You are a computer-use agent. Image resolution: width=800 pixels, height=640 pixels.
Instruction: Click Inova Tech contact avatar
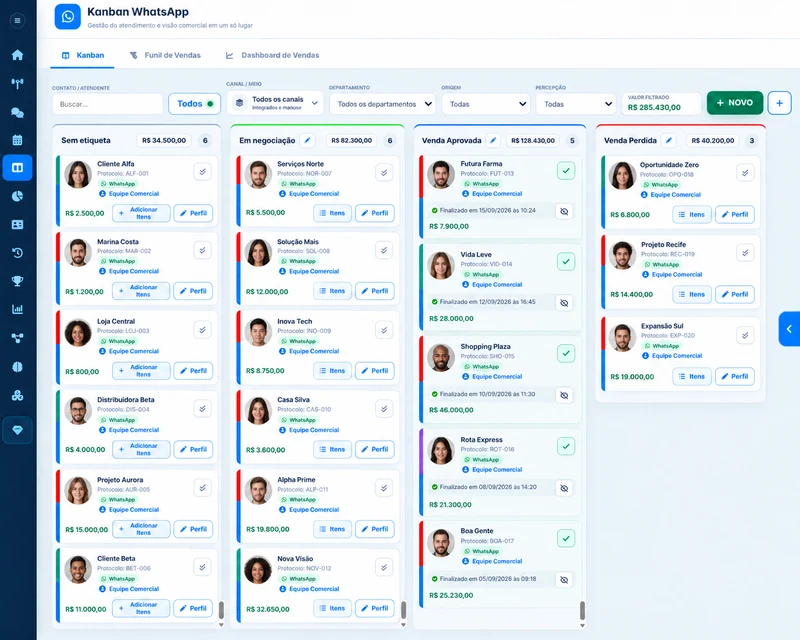(258, 332)
